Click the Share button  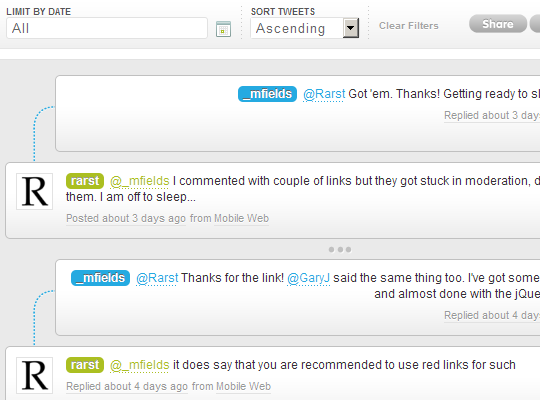498,24
